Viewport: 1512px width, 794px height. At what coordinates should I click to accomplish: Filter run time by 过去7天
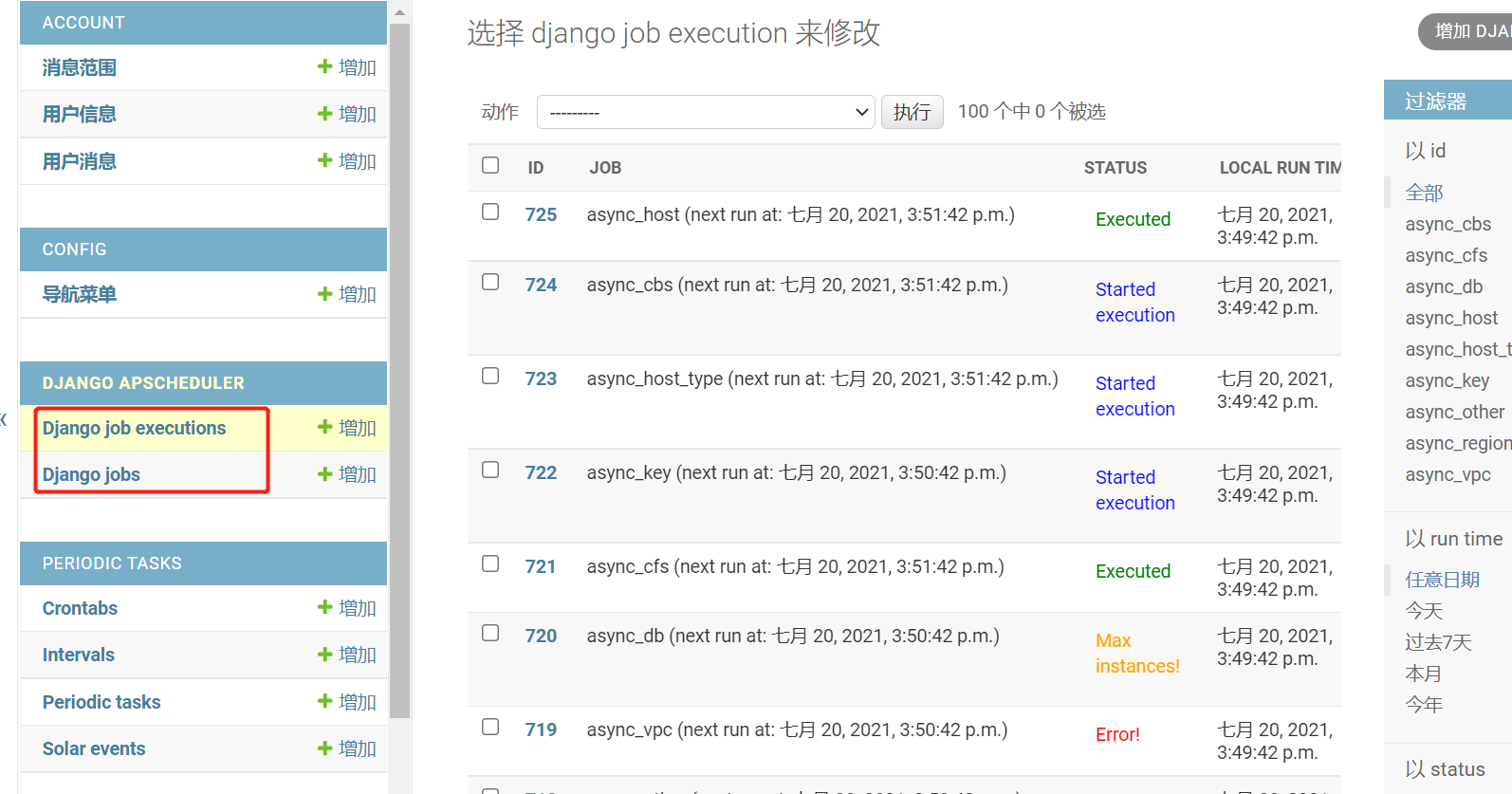point(1438,642)
